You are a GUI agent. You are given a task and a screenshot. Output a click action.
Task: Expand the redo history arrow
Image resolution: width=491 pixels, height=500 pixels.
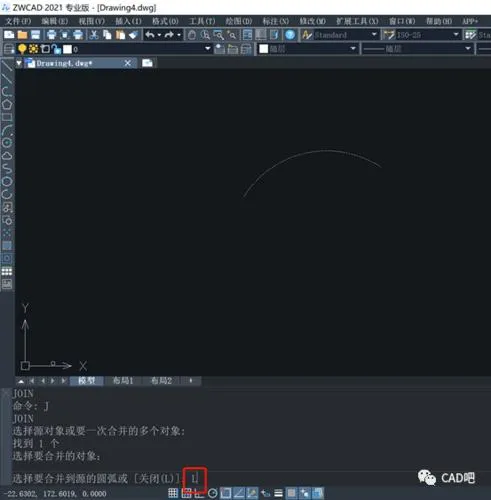[179, 35]
